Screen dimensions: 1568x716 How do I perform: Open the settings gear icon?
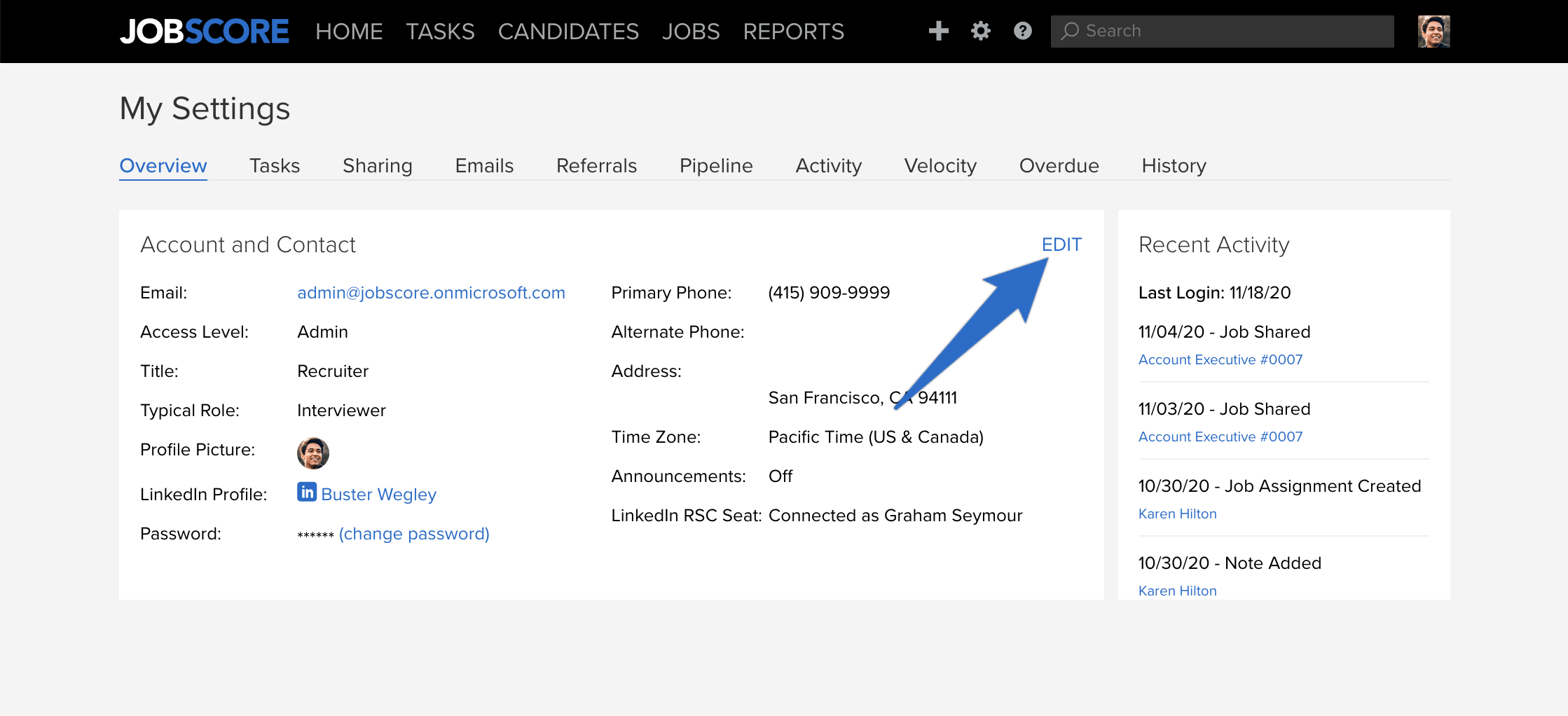980,31
